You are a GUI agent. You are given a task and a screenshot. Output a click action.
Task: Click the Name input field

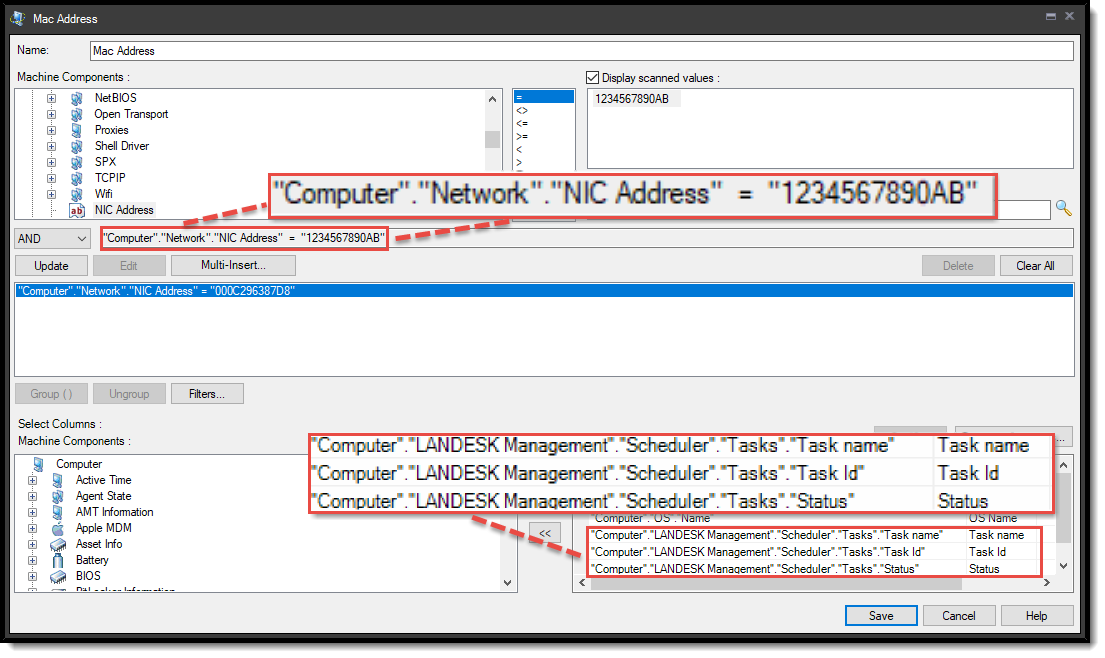coord(580,50)
